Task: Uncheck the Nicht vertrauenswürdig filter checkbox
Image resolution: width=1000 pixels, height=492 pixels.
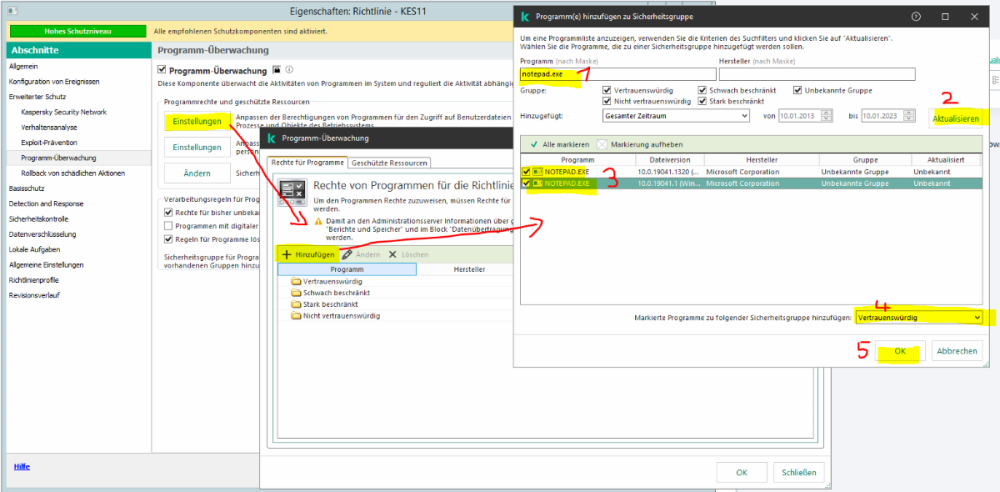Action: 607,101
